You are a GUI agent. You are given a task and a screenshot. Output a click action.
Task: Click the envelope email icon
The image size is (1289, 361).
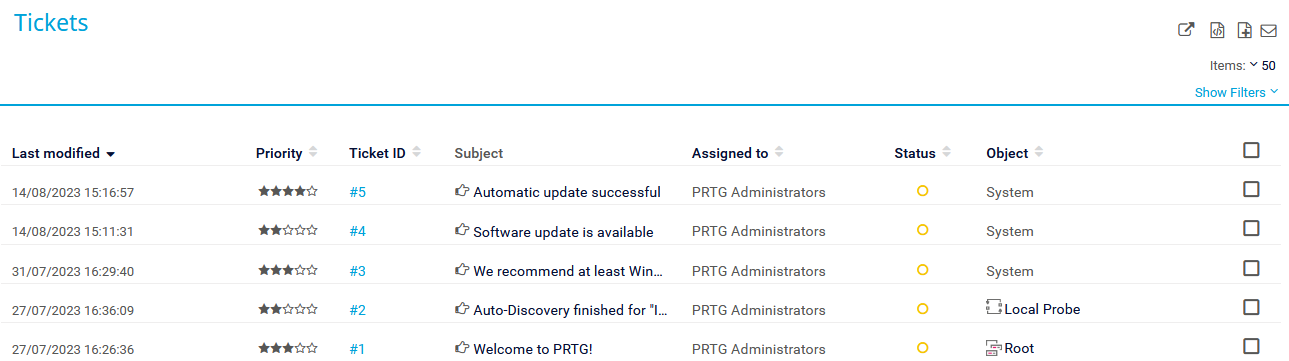[1268, 30]
